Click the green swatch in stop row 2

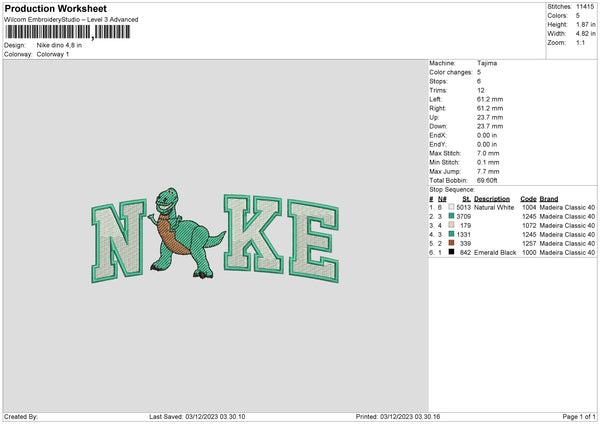[451, 216]
